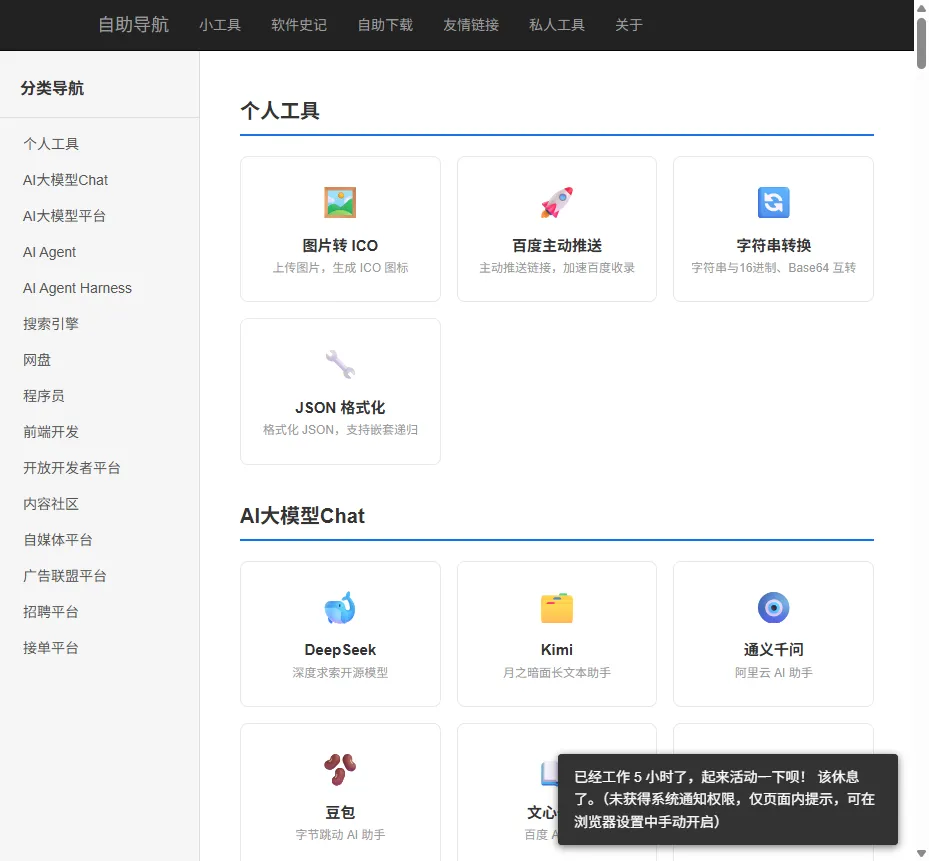
Task: Open the 软件史记 menu item
Action: click(x=299, y=25)
